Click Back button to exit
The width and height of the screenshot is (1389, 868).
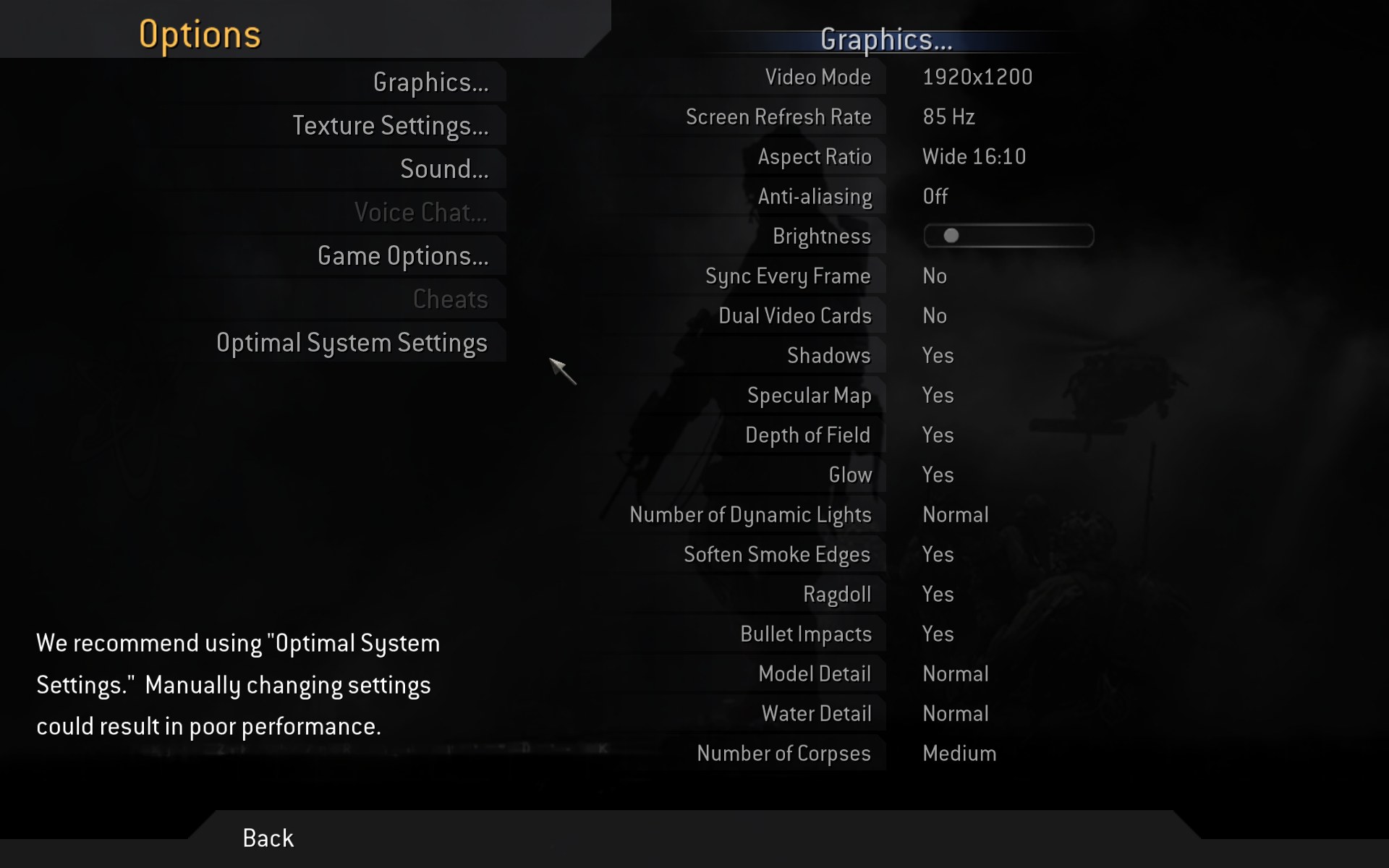click(x=268, y=837)
